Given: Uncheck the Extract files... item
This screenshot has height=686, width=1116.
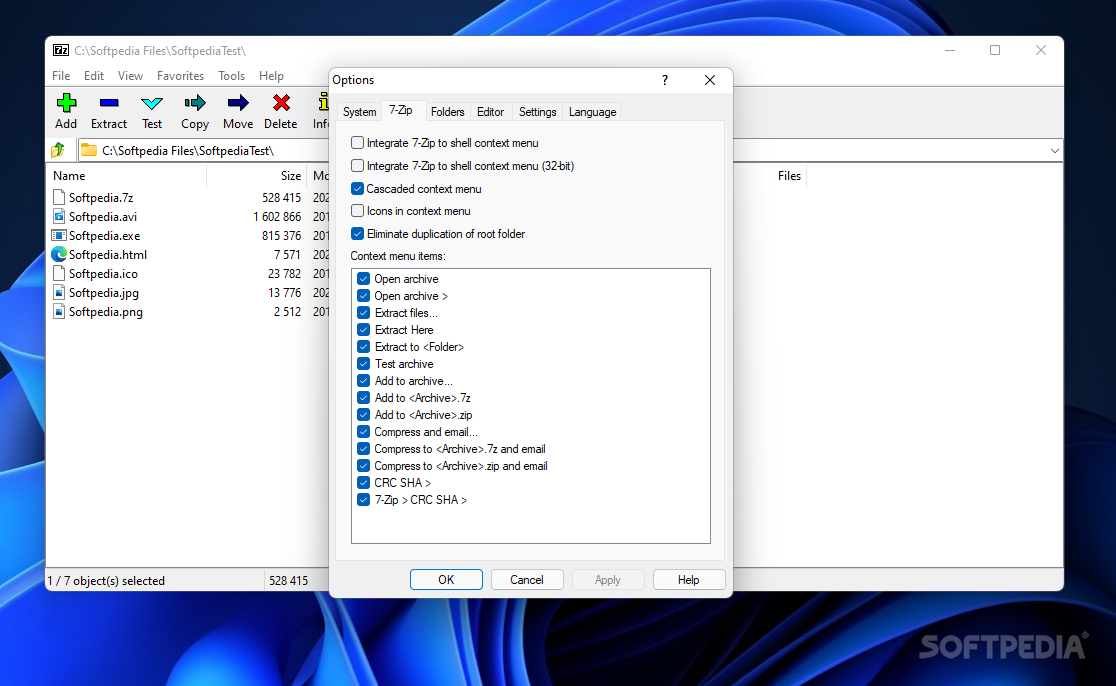Looking at the screenshot, I should pyautogui.click(x=364, y=313).
